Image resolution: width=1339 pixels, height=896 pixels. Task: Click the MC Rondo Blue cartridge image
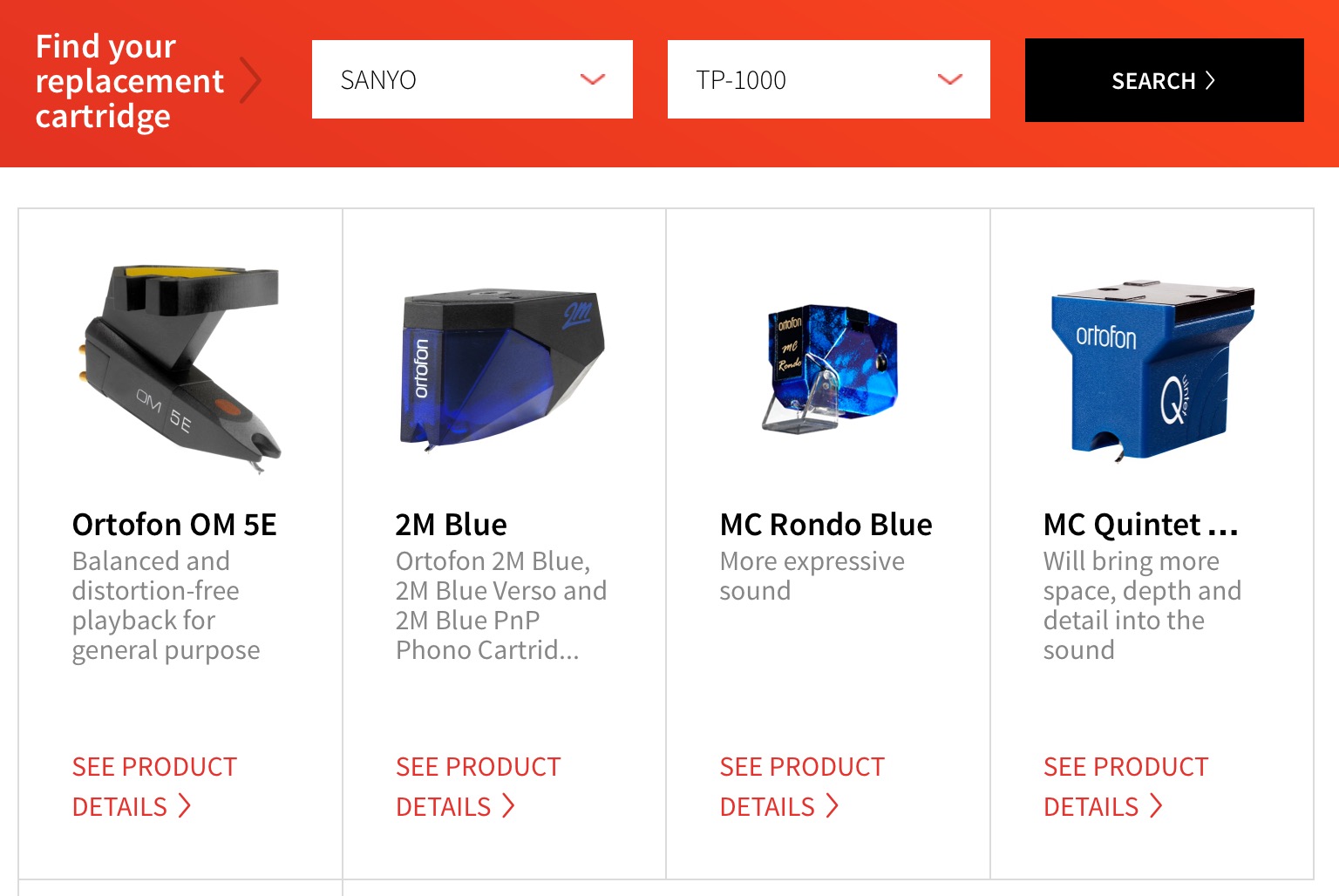pos(830,367)
